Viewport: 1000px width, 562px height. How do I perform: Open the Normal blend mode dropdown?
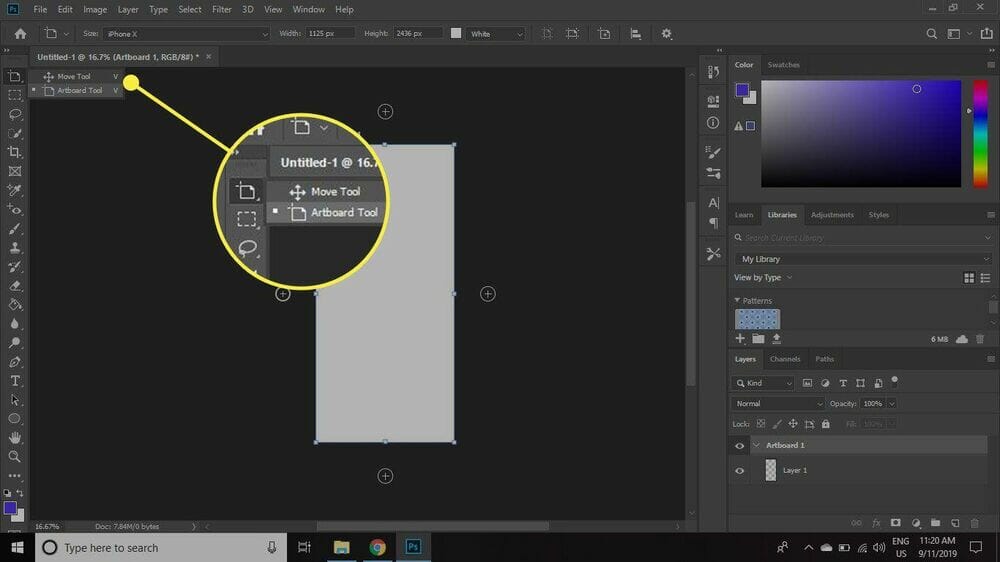click(x=777, y=404)
